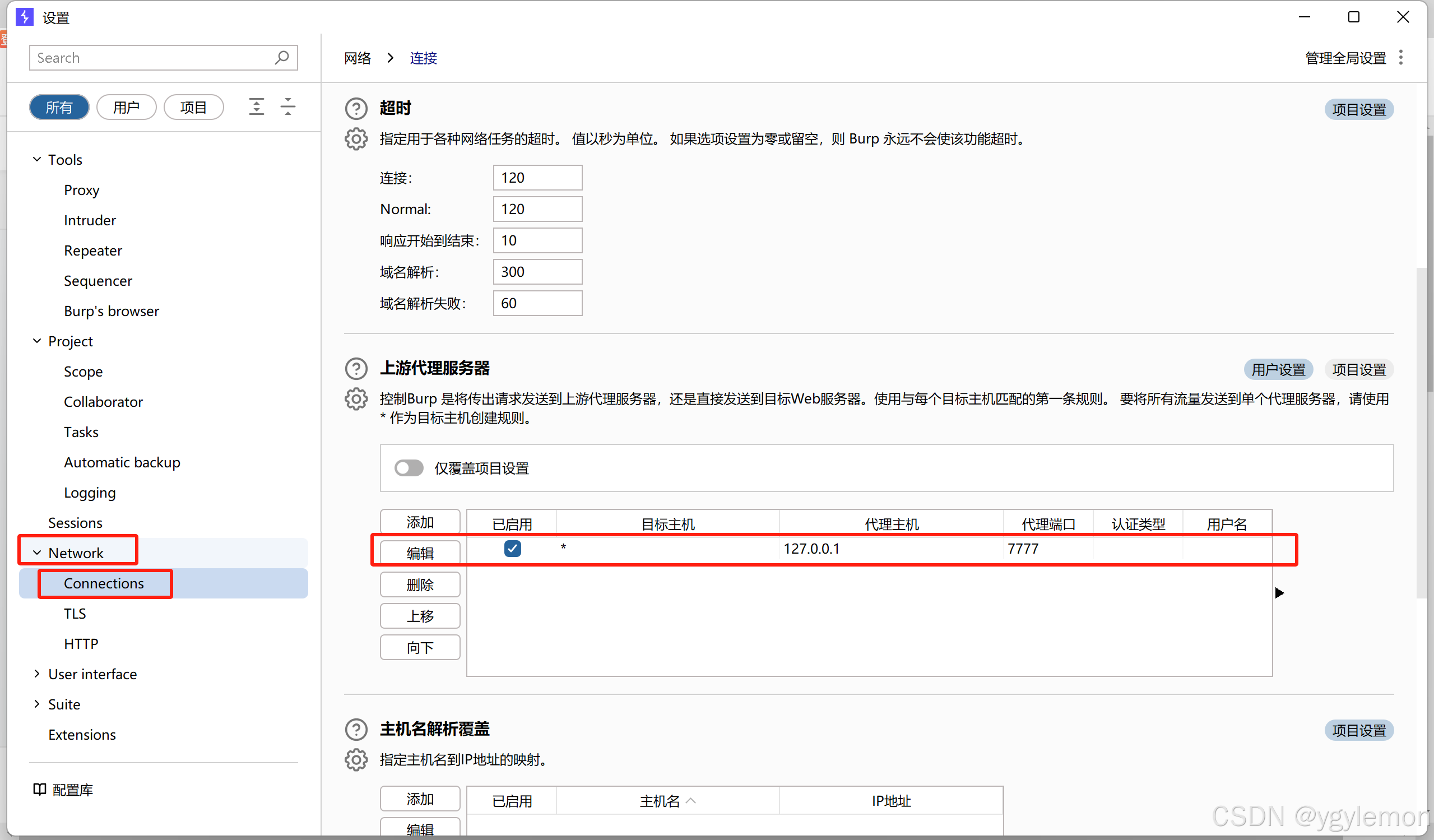Click the help icon next to 超时
The image size is (1434, 840).
[x=356, y=108]
